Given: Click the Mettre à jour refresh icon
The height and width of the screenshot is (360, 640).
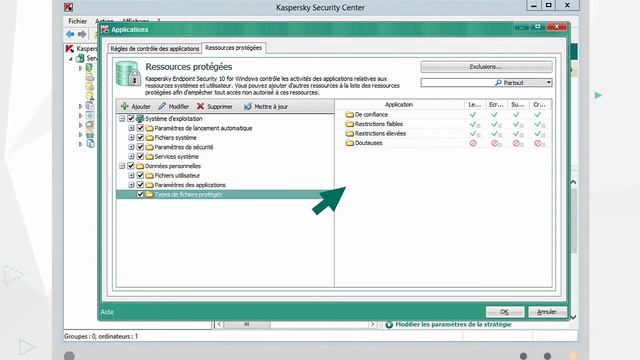Looking at the screenshot, I should tap(247, 106).
